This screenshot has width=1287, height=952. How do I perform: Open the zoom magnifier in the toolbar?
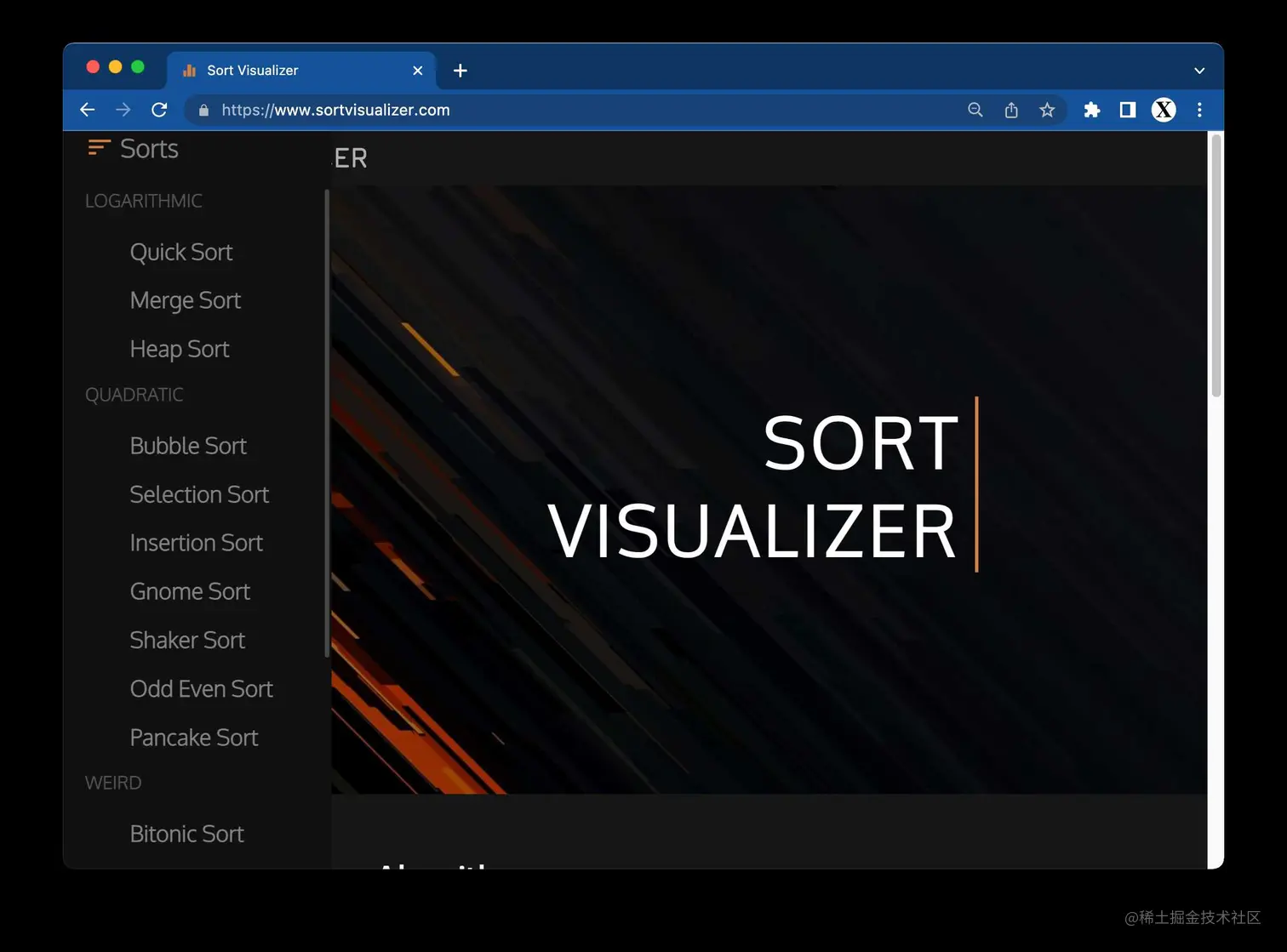click(x=975, y=110)
